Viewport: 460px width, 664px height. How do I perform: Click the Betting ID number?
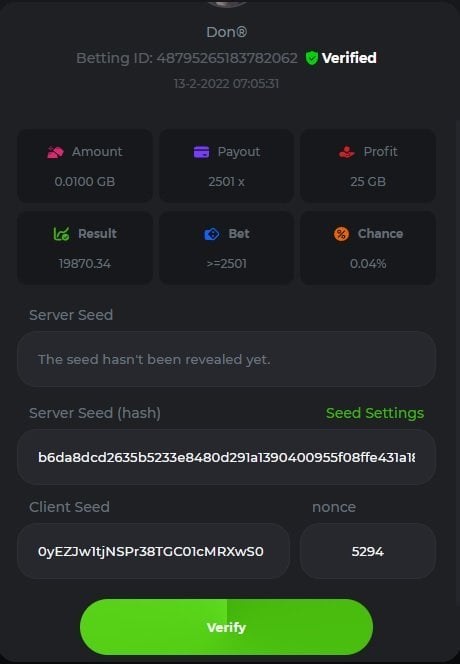tap(227, 58)
